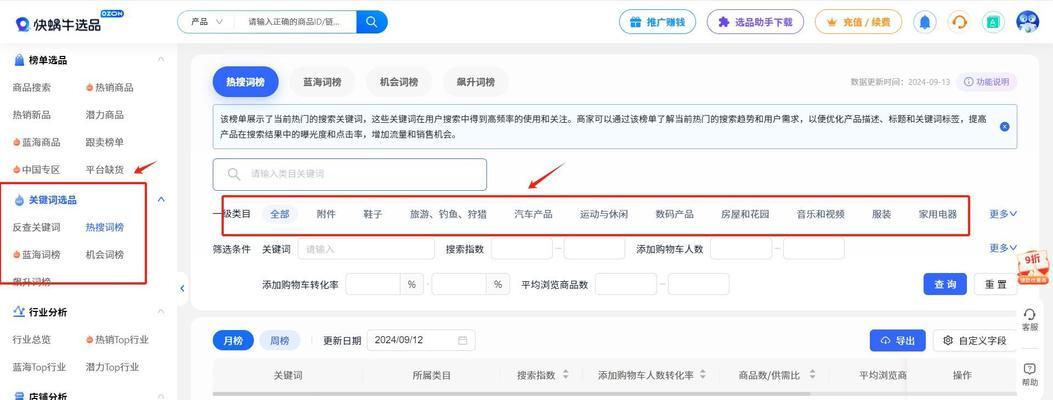Screen dimensions: 1053x400
Task: Click the 导出 export button
Action: tap(897, 340)
